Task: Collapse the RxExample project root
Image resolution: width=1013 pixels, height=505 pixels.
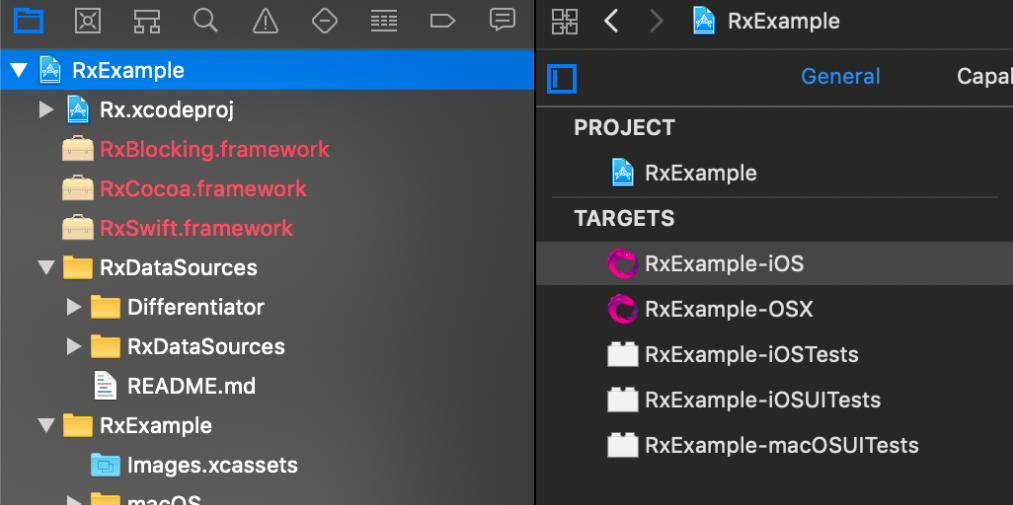Action: 19,70
